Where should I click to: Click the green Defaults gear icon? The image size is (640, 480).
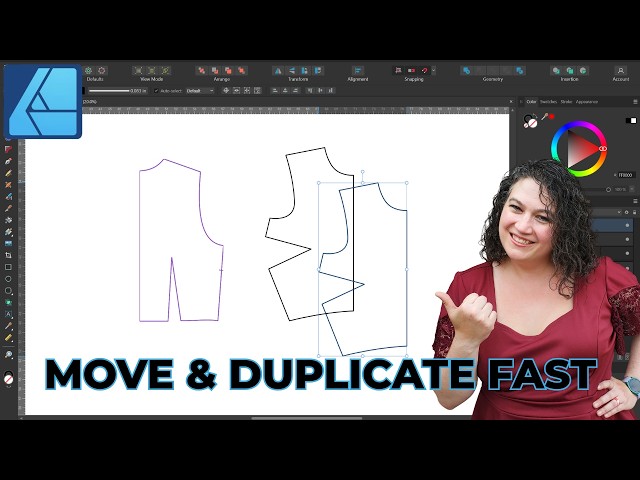tap(88, 71)
